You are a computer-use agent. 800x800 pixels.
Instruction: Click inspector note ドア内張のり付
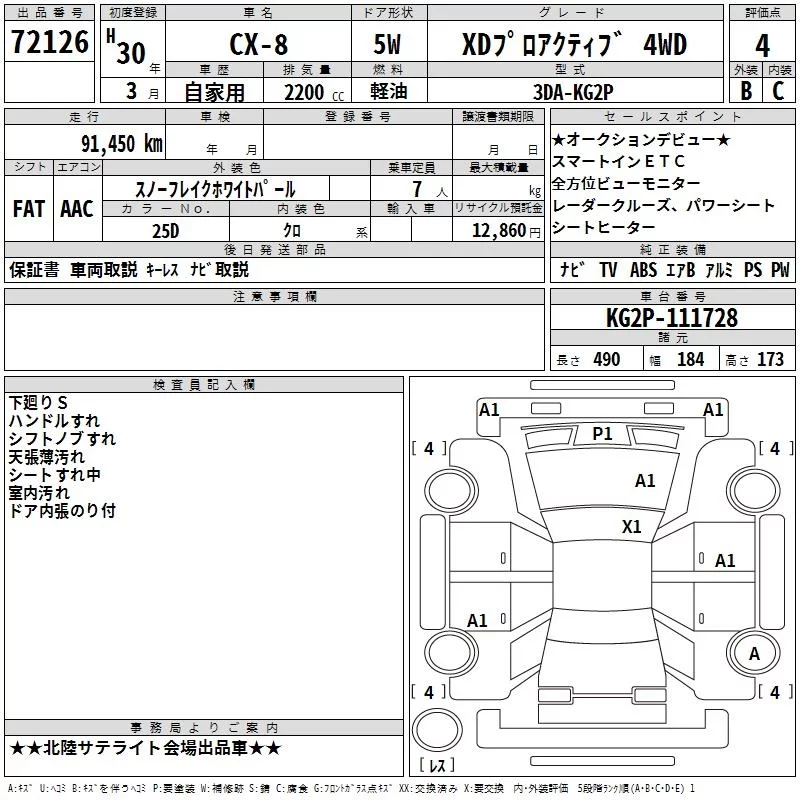[x=62, y=510]
